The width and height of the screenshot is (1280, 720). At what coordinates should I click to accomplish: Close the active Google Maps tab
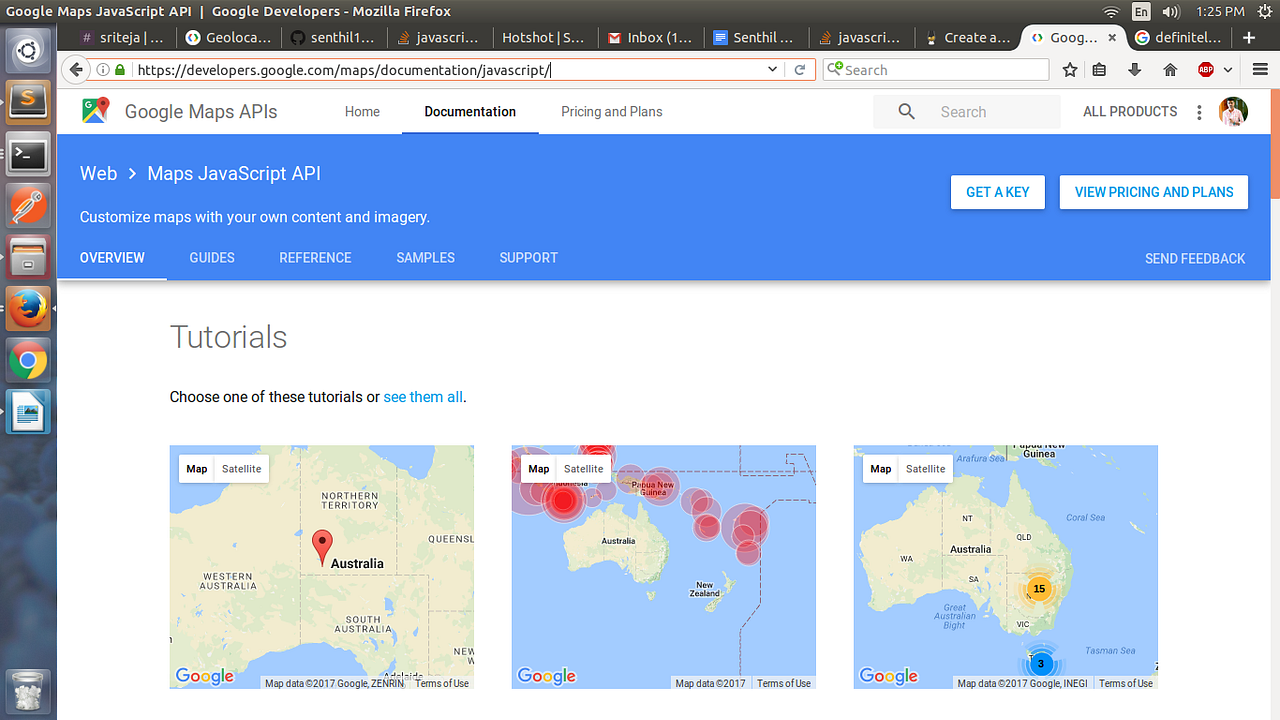click(x=1112, y=38)
